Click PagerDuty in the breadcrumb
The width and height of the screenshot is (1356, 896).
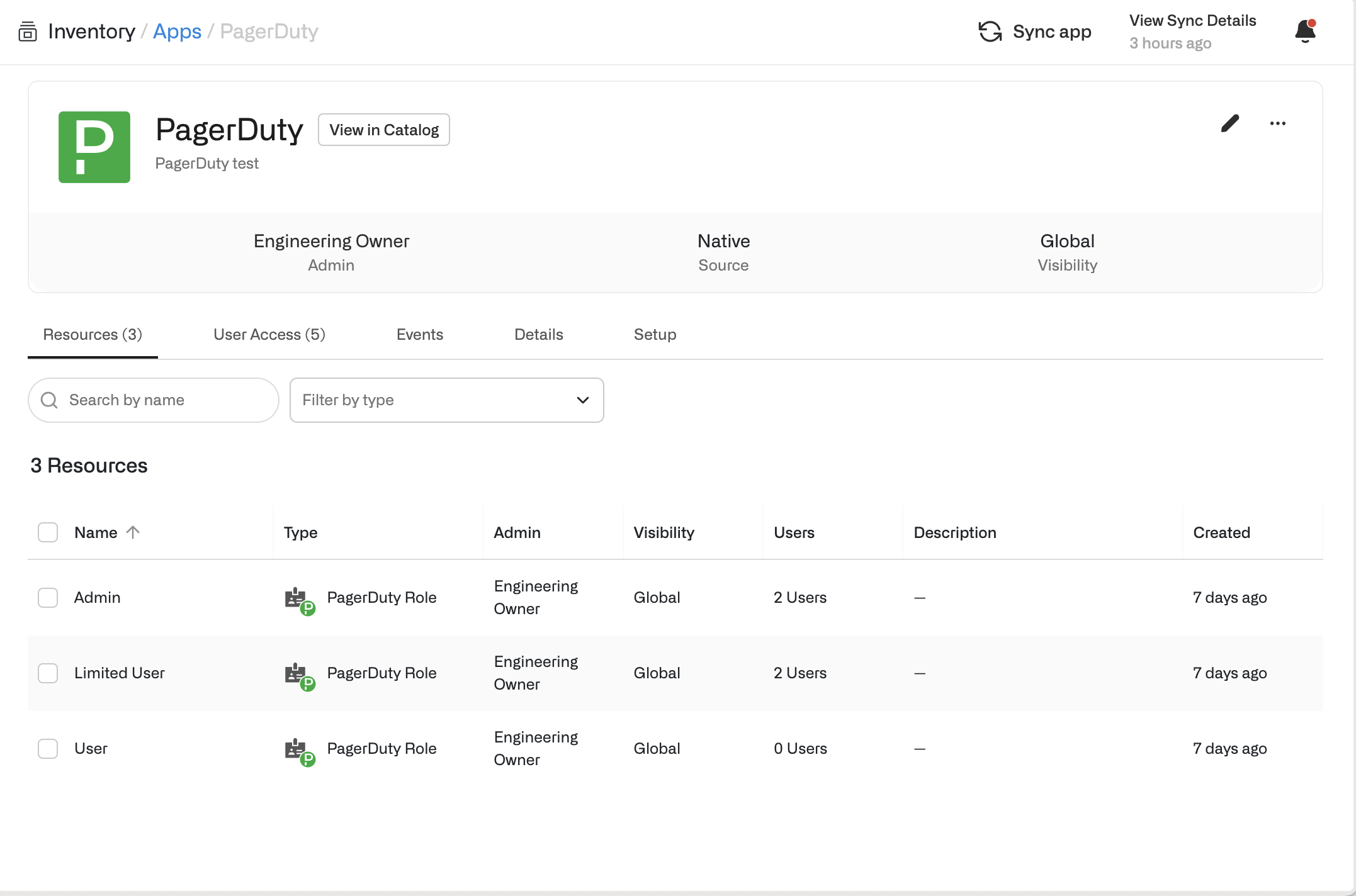click(269, 31)
